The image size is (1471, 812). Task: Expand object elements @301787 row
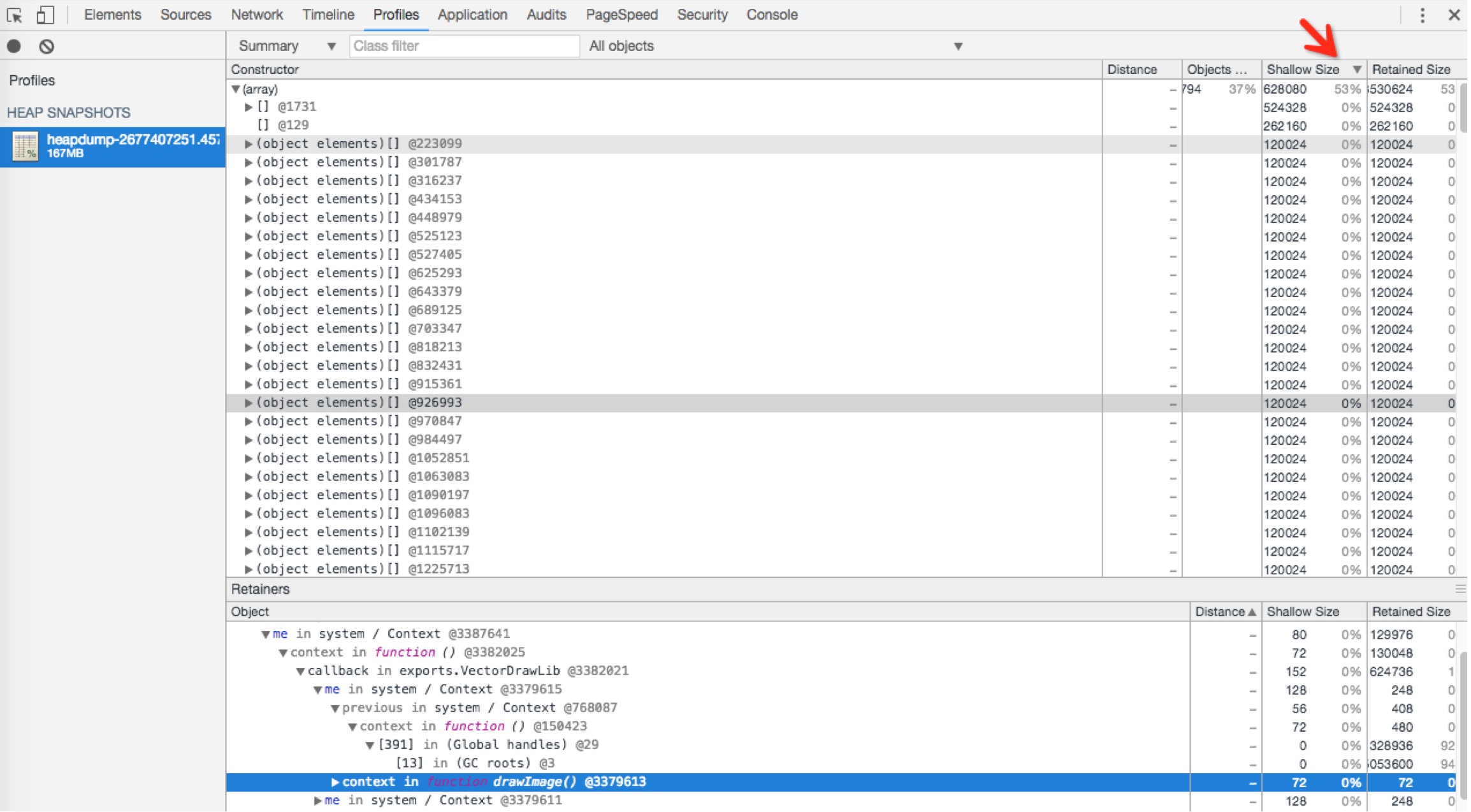249,163
